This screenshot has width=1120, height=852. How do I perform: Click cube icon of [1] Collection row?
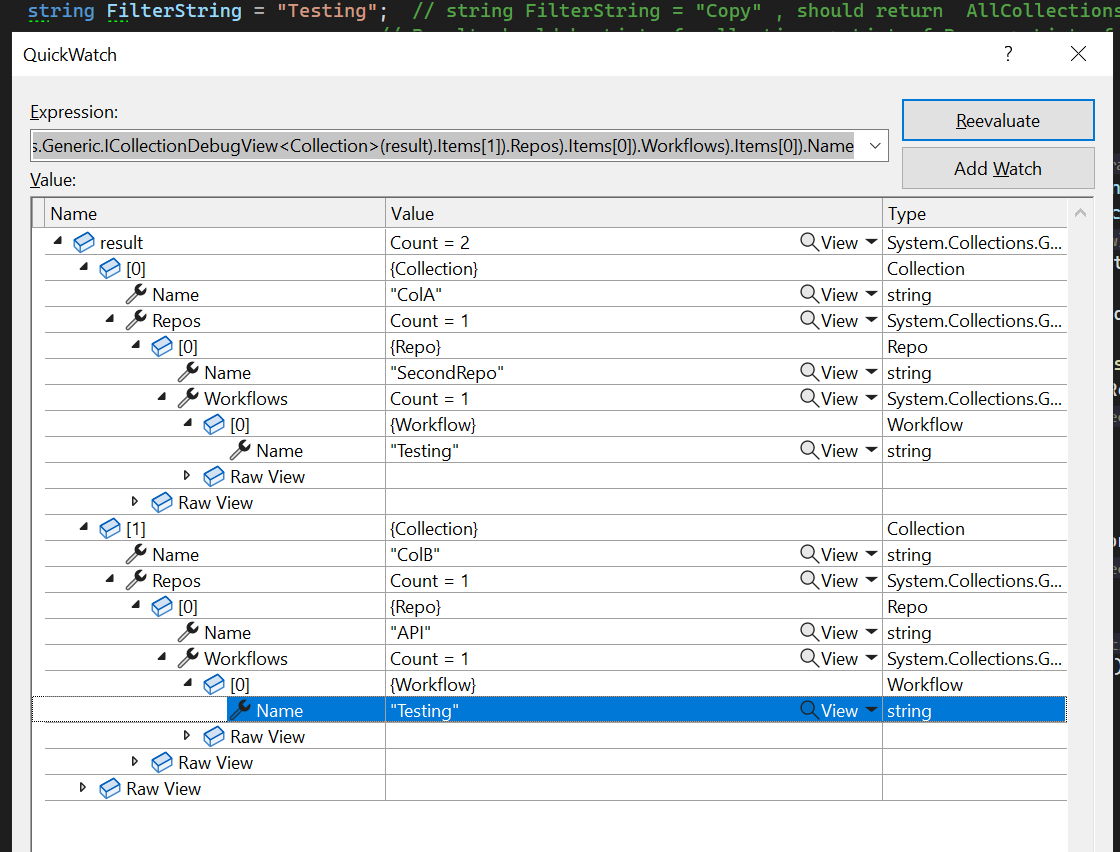(109, 529)
